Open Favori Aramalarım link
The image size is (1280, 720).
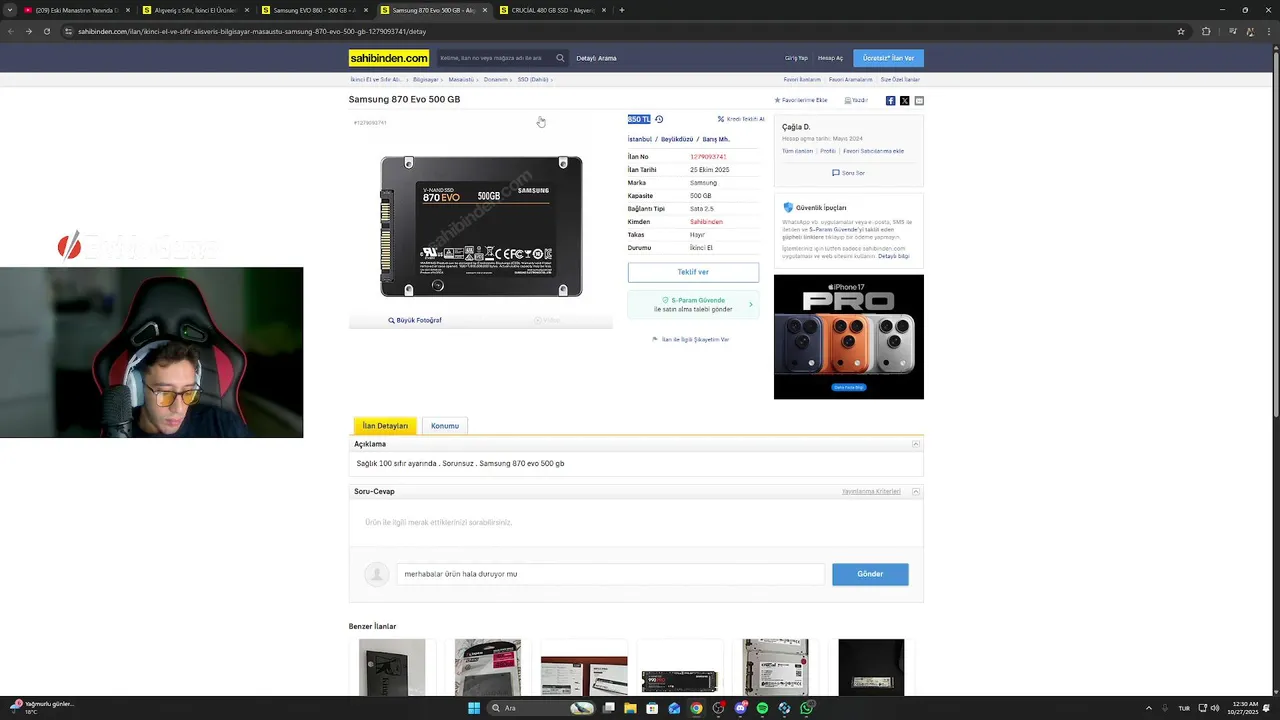coord(851,79)
